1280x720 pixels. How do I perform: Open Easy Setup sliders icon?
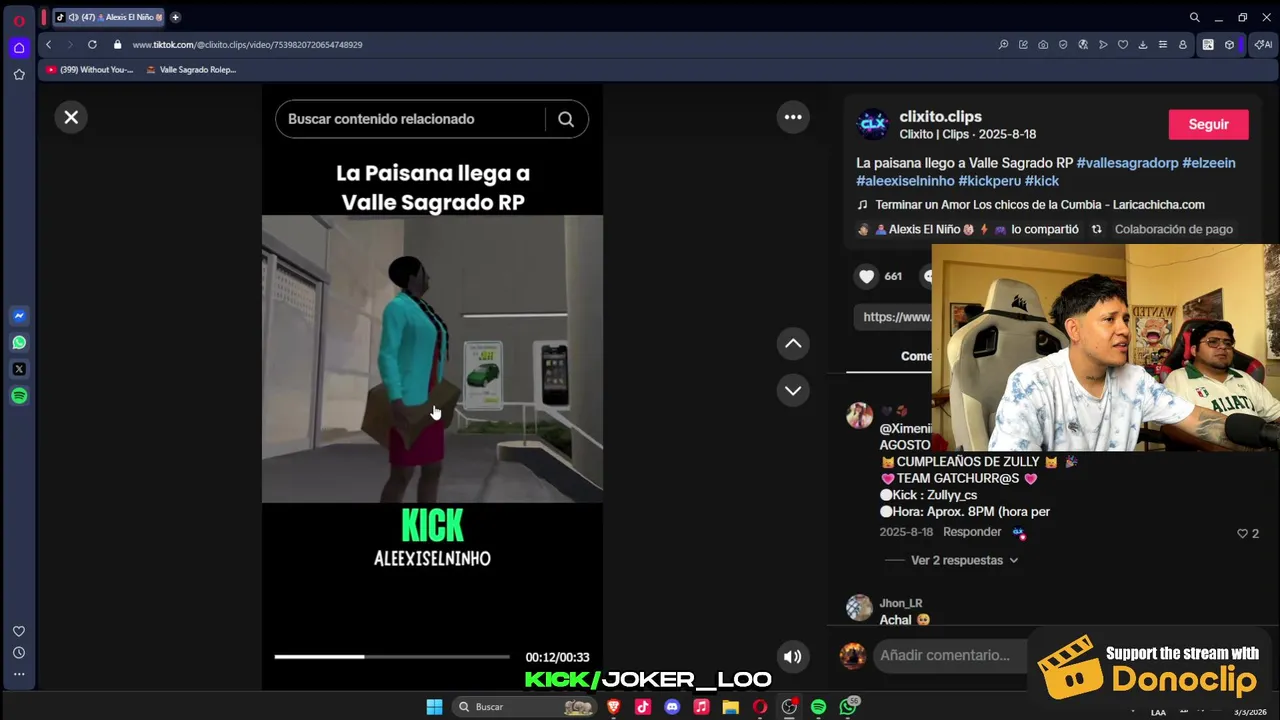(x=1163, y=45)
